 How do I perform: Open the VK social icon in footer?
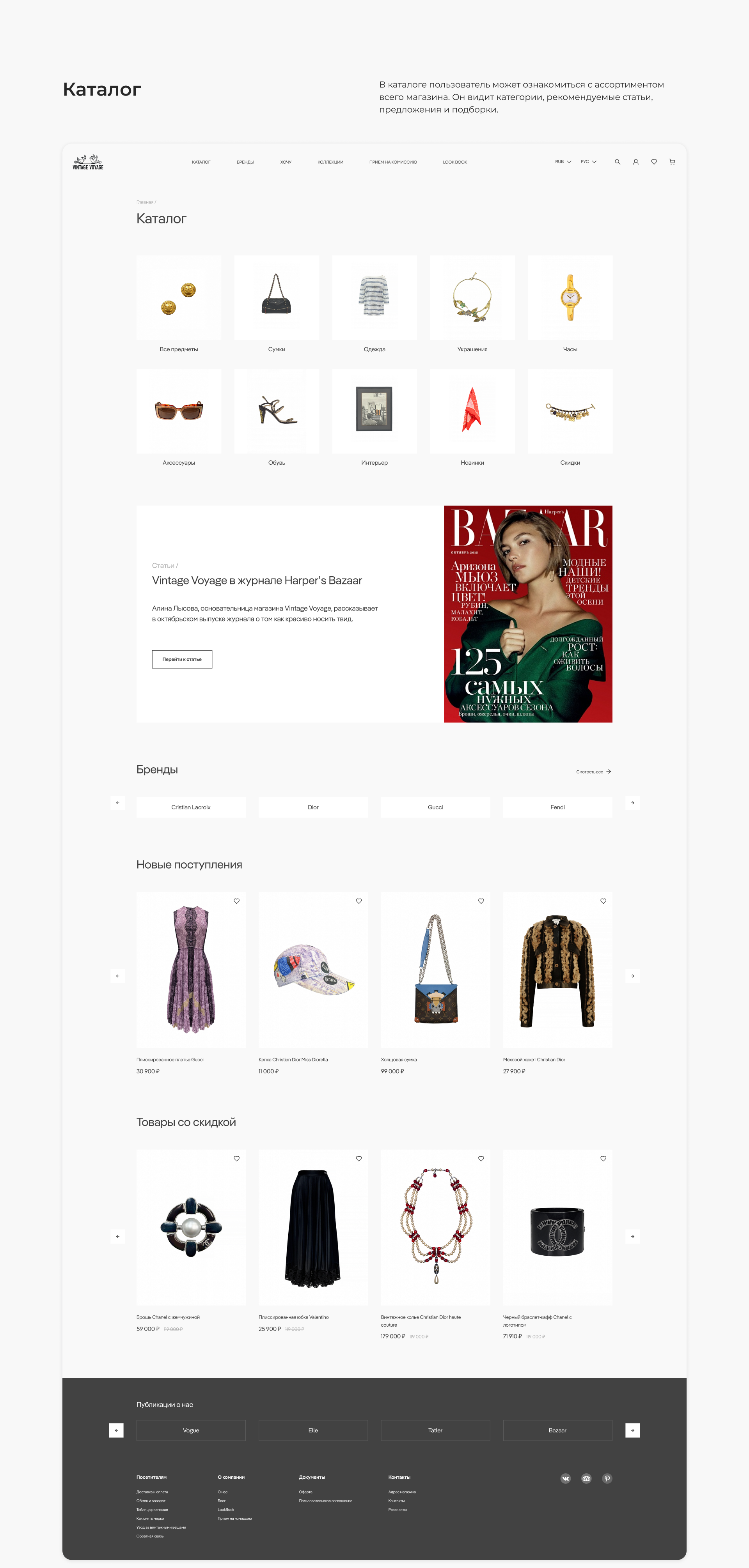click(566, 1478)
